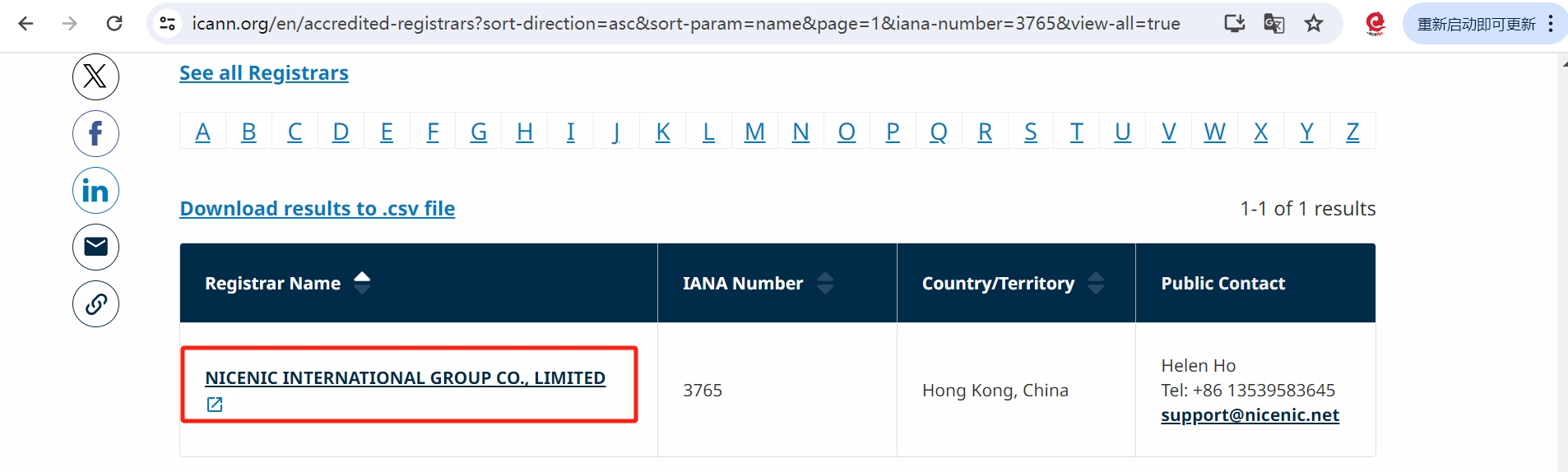Sort table by Country/Territory
The image size is (1568, 472).
tap(1096, 283)
